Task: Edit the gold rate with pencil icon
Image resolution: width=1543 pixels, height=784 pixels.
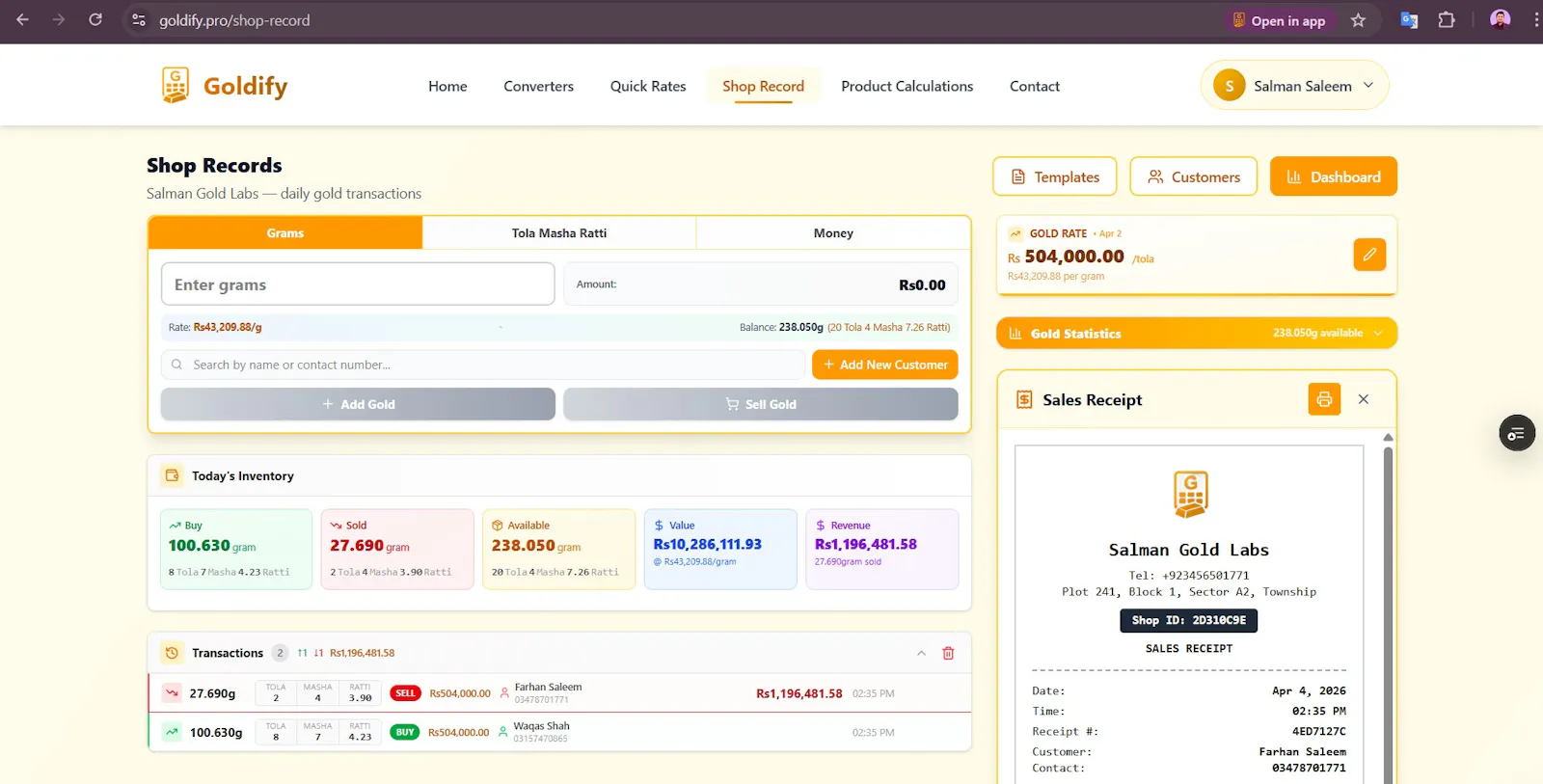Action: (1369, 255)
